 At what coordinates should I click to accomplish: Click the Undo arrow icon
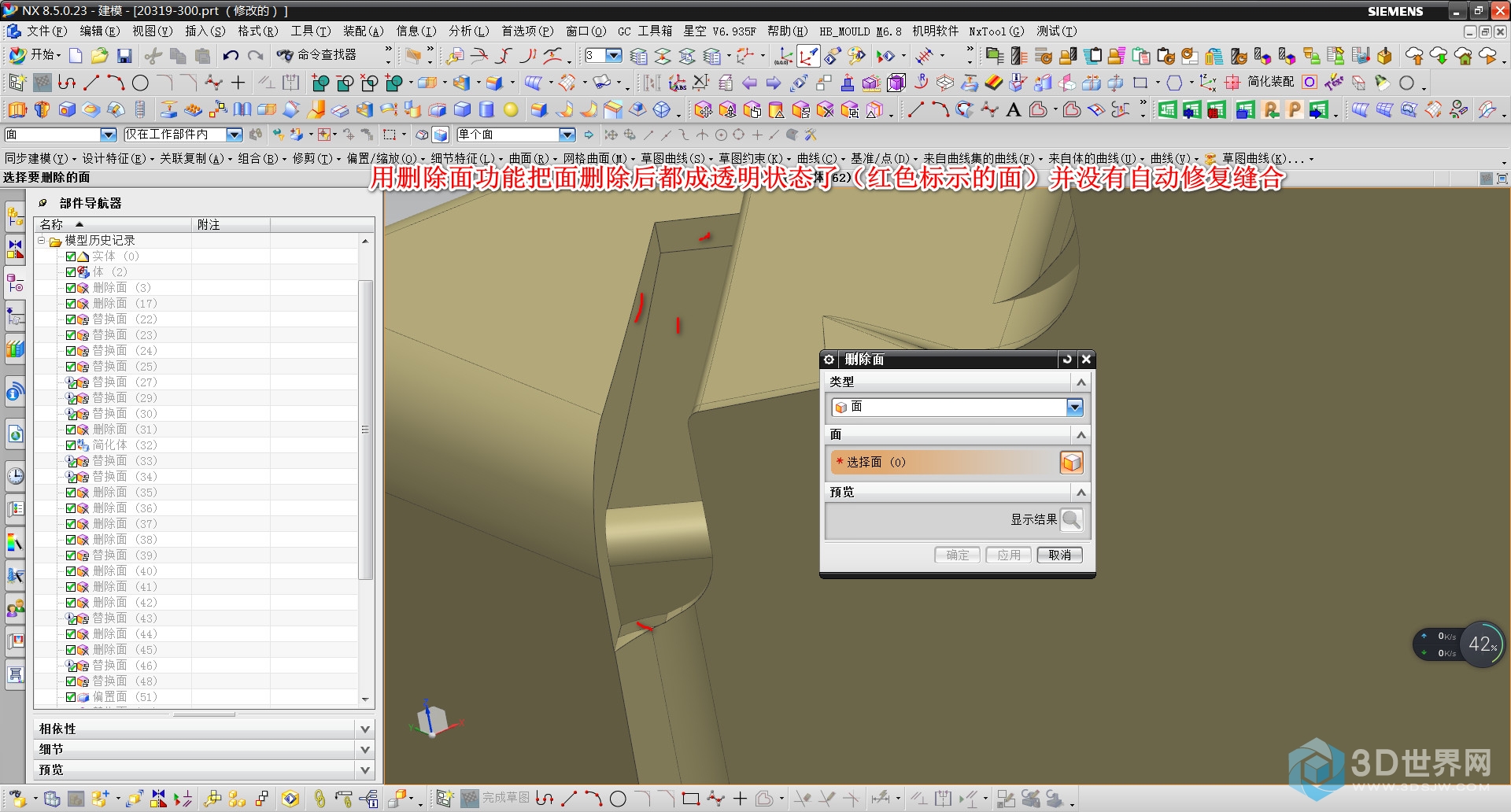(231, 56)
